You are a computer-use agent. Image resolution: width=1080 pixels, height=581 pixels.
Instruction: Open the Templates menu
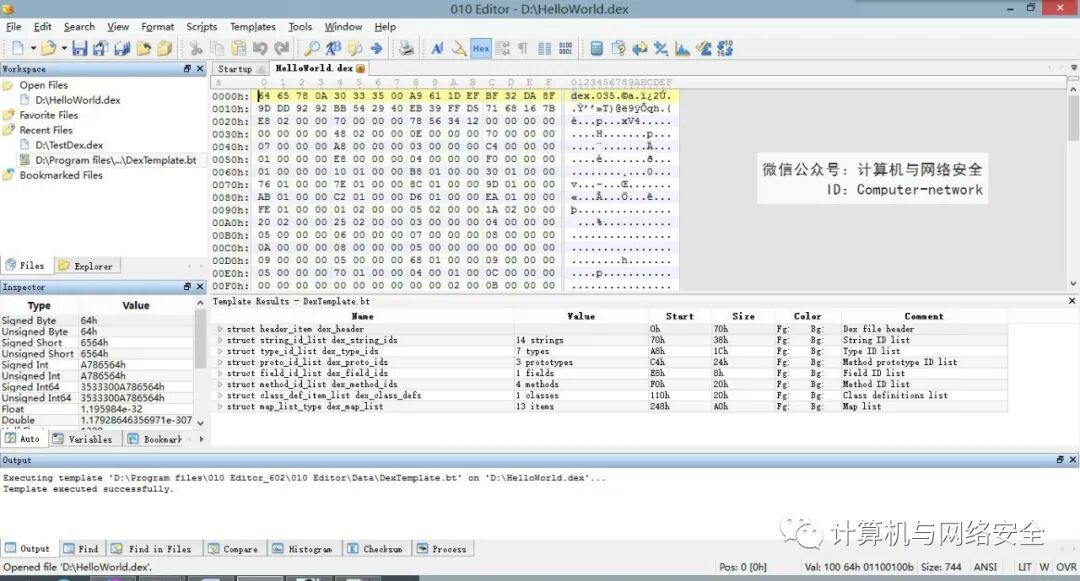[x=253, y=26]
